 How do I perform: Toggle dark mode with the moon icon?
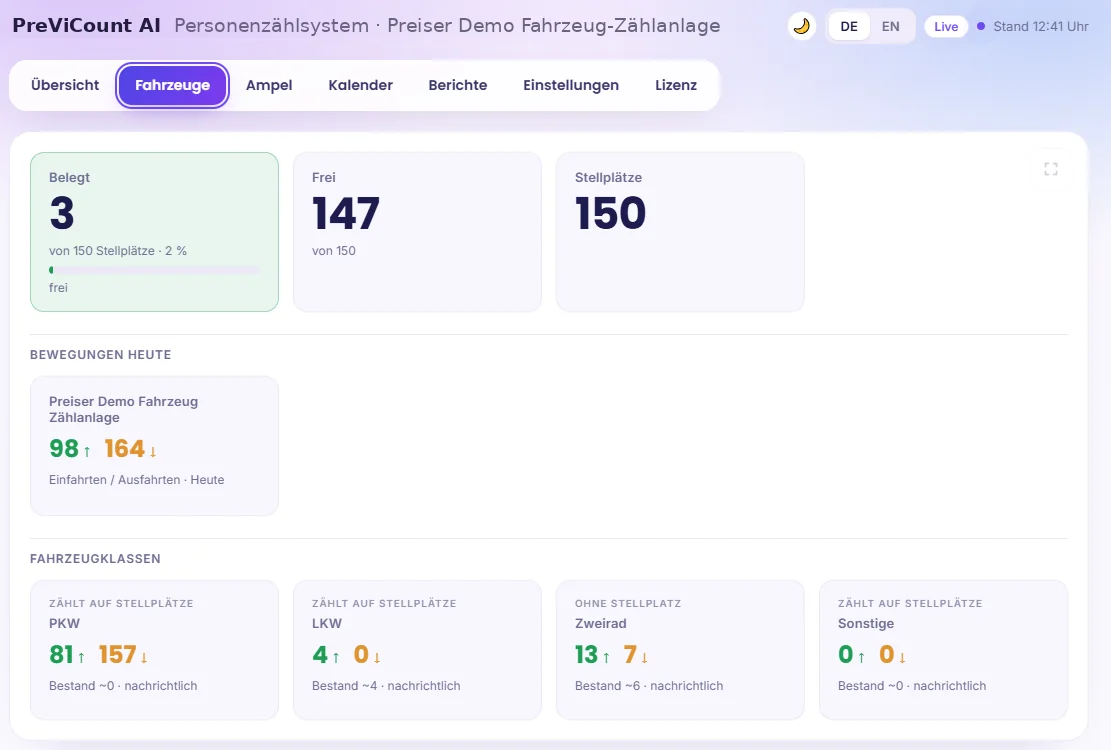point(801,26)
